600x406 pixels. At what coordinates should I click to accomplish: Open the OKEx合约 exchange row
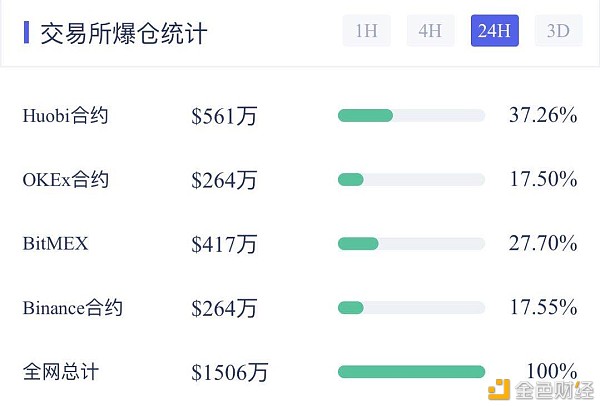tap(65, 180)
